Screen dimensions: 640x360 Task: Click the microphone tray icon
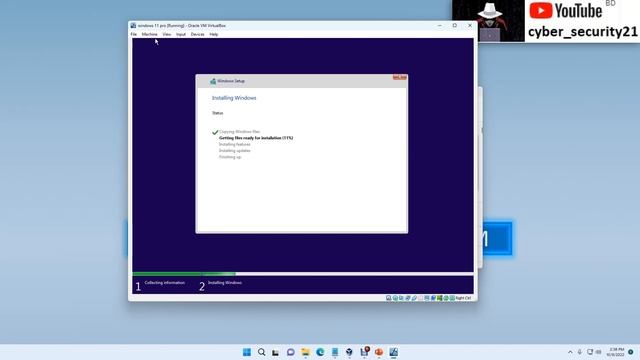580,352
